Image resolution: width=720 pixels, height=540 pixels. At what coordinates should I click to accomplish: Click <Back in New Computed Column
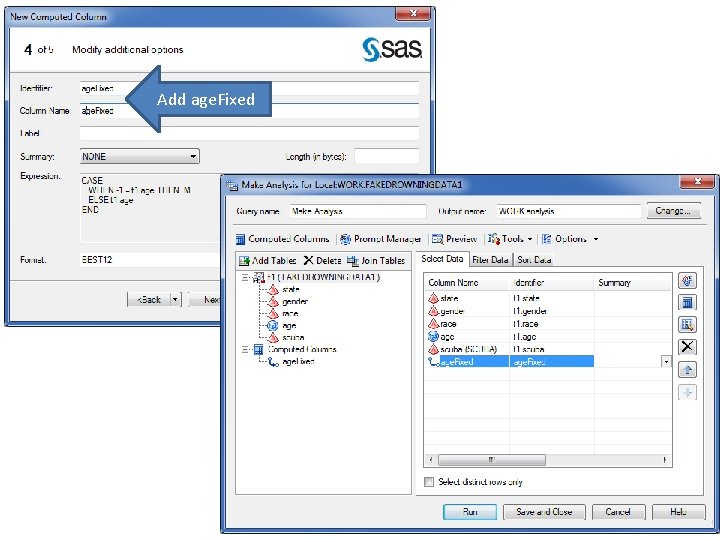coord(149,300)
